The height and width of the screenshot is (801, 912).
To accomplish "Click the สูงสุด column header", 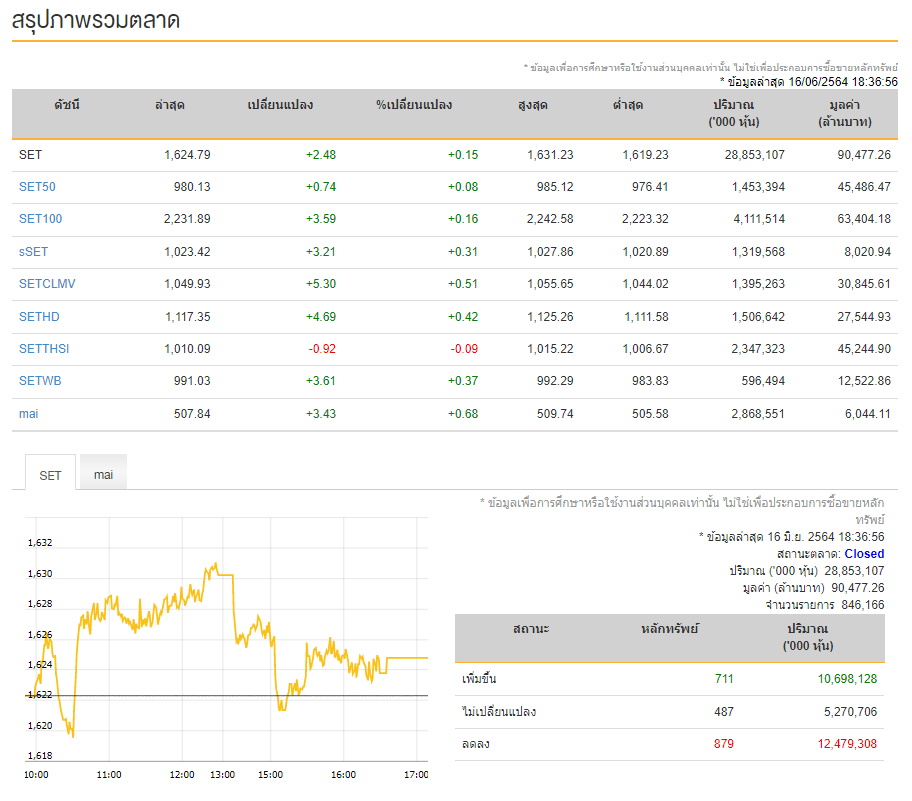I will [x=533, y=105].
